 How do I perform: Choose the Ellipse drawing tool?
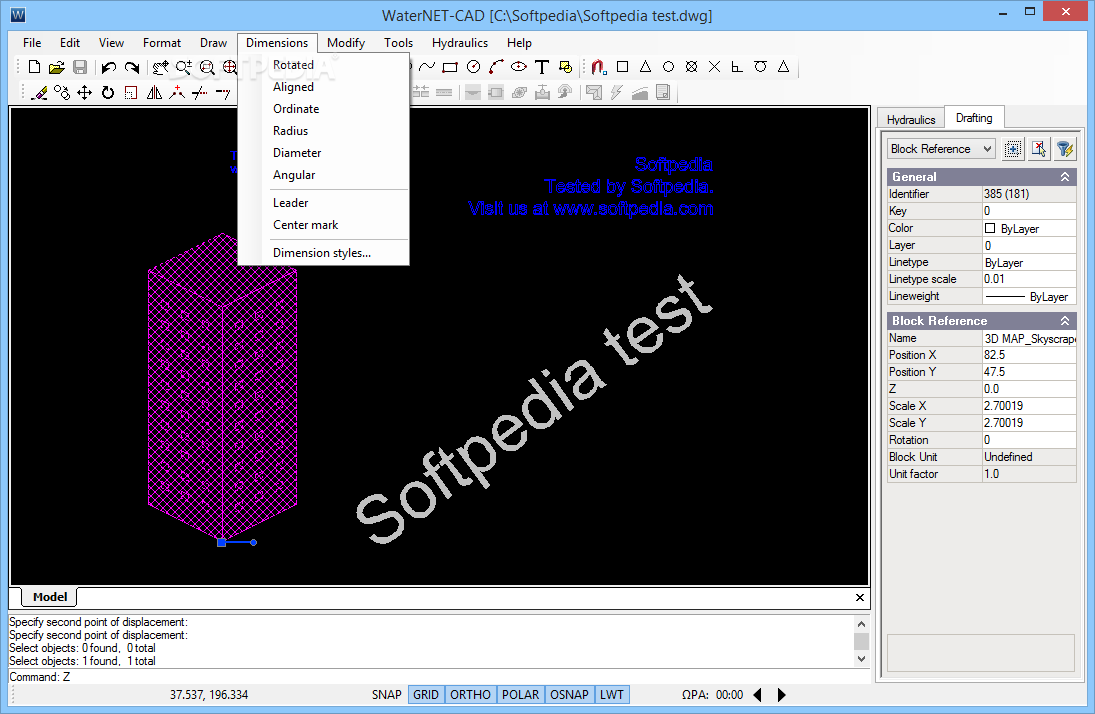(x=519, y=67)
